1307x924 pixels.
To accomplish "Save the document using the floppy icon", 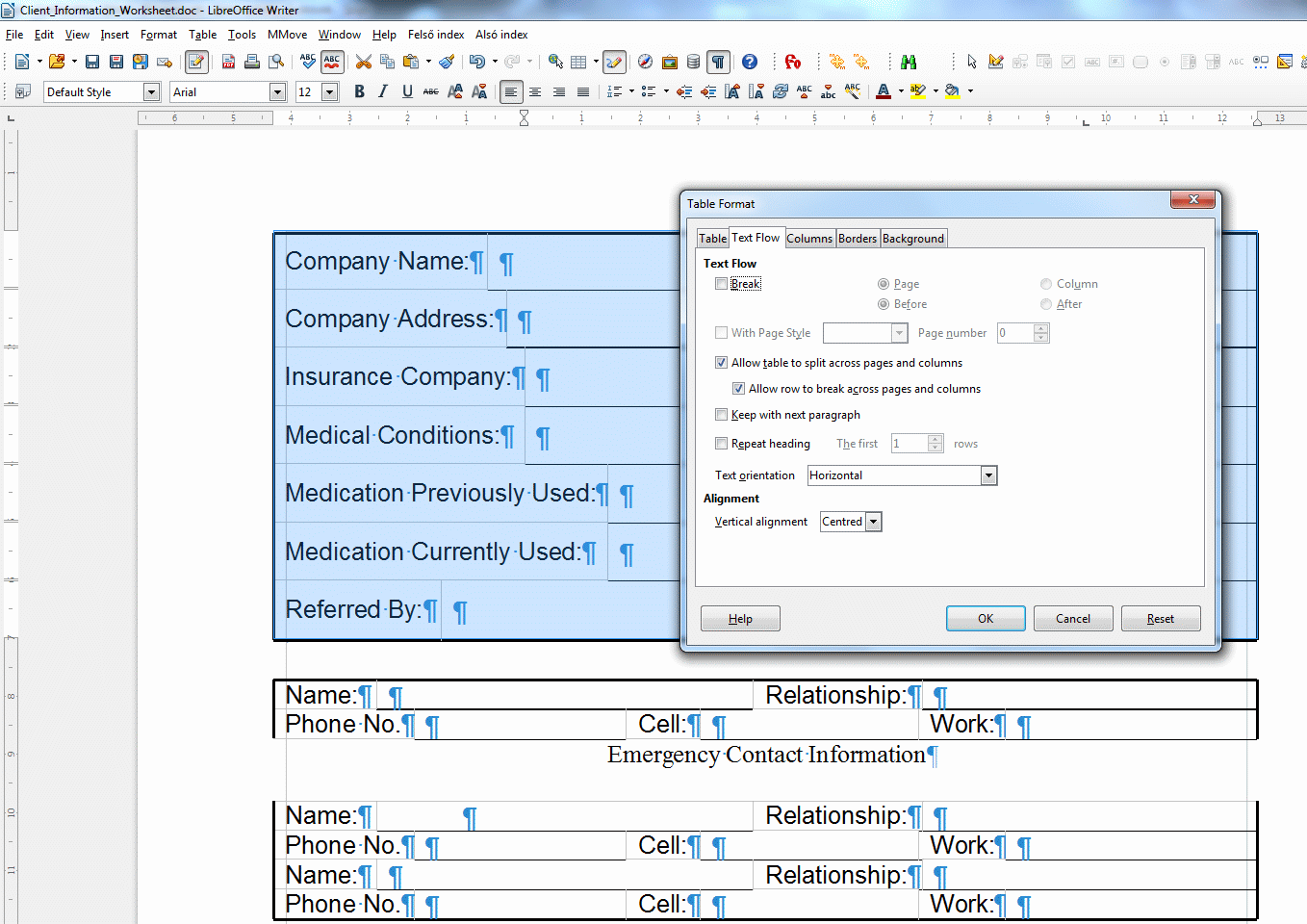I will (92, 62).
